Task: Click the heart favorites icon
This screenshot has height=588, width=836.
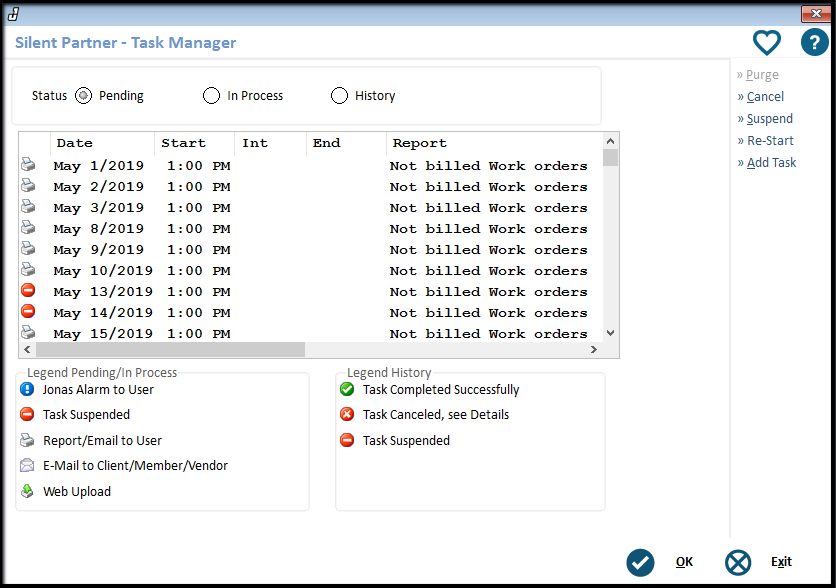Action: (767, 42)
